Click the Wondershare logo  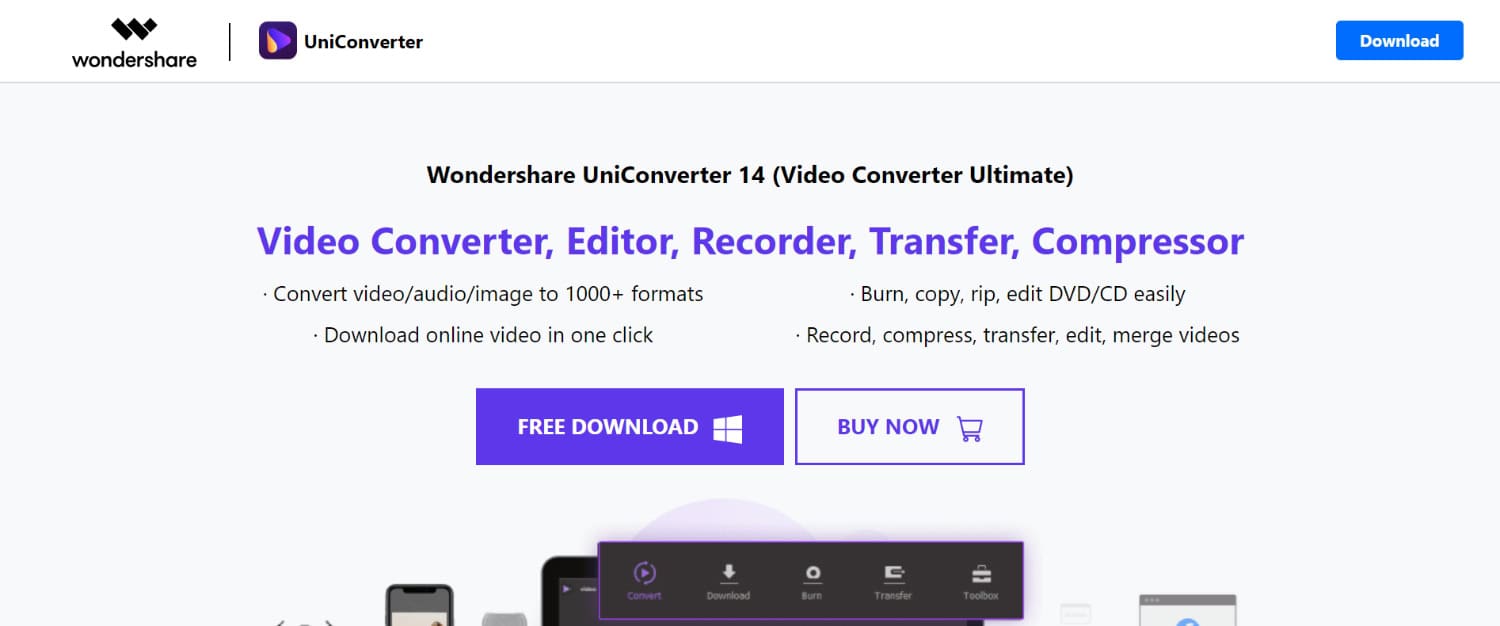(x=134, y=42)
